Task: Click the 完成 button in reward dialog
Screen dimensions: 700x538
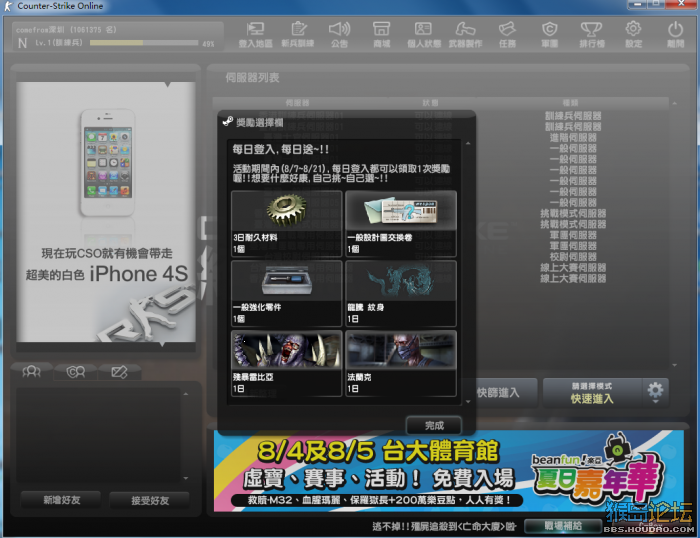Action: [434, 425]
